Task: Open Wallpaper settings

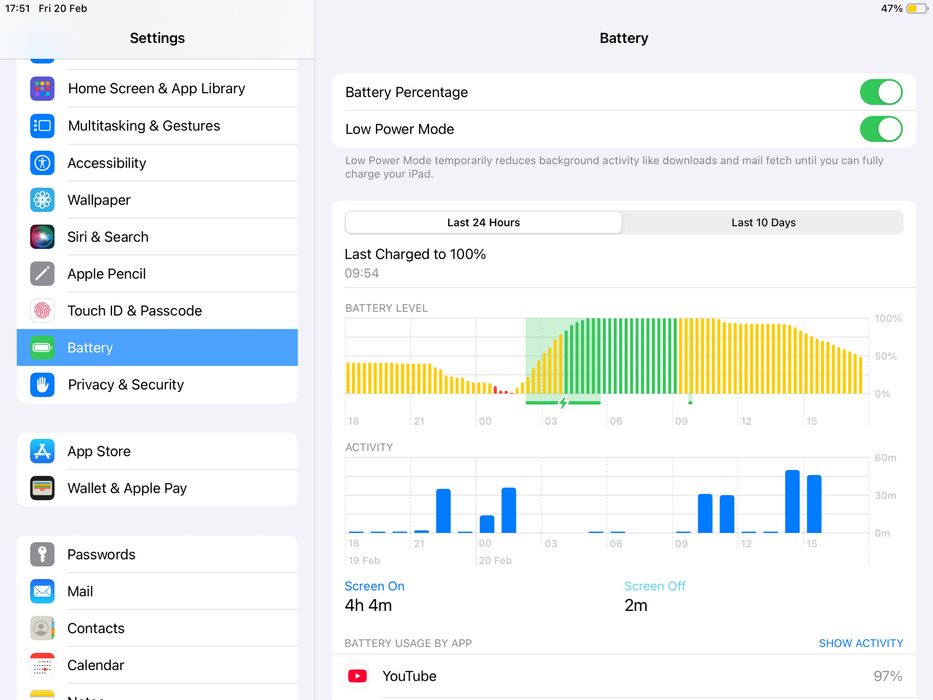Action: [x=157, y=199]
